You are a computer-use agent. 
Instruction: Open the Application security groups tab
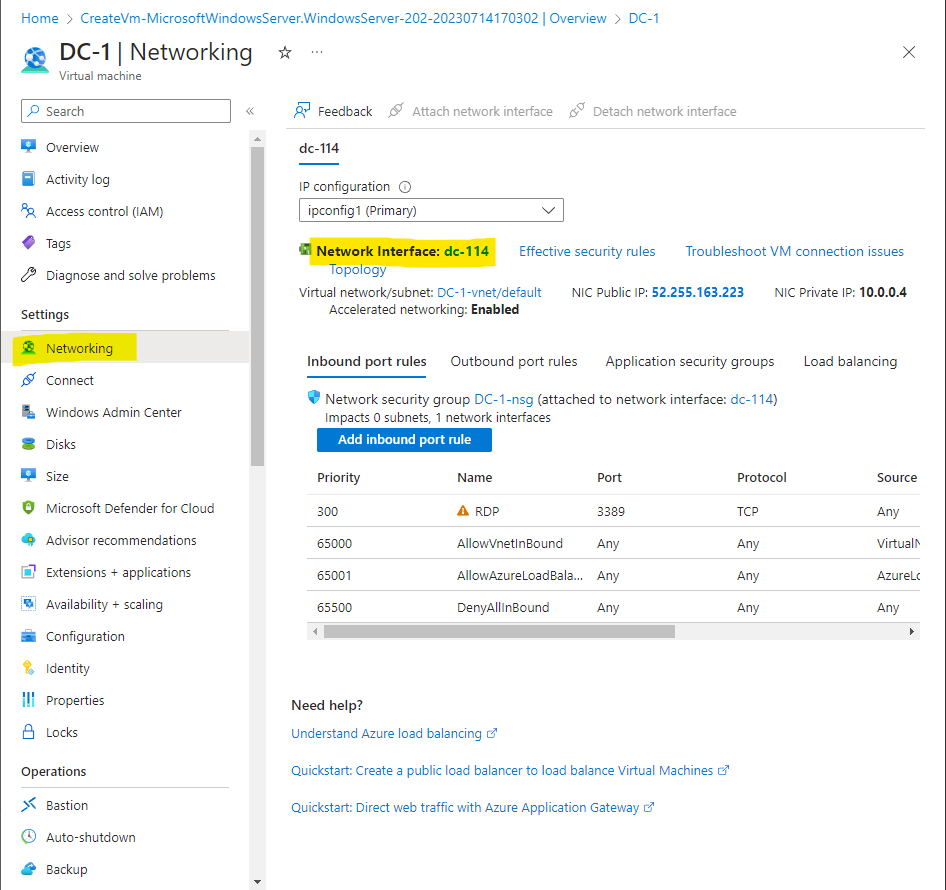pyautogui.click(x=690, y=361)
